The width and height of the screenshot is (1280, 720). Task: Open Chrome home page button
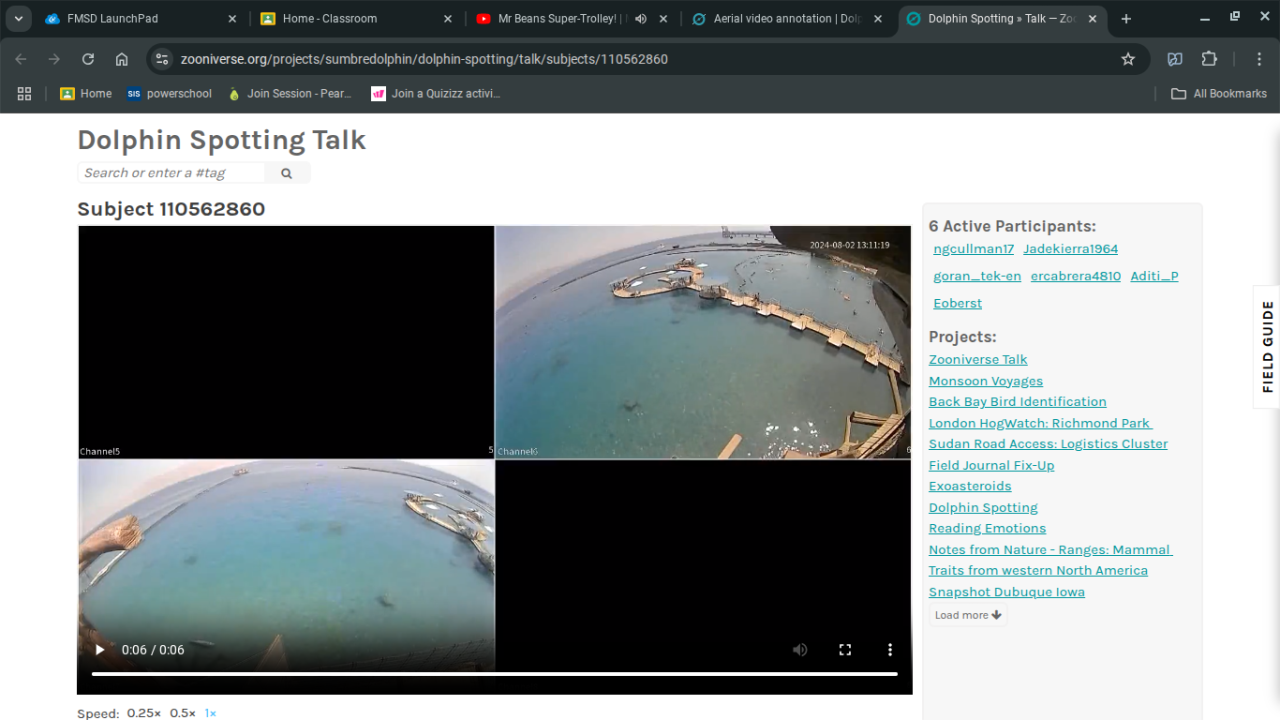click(x=122, y=59)
